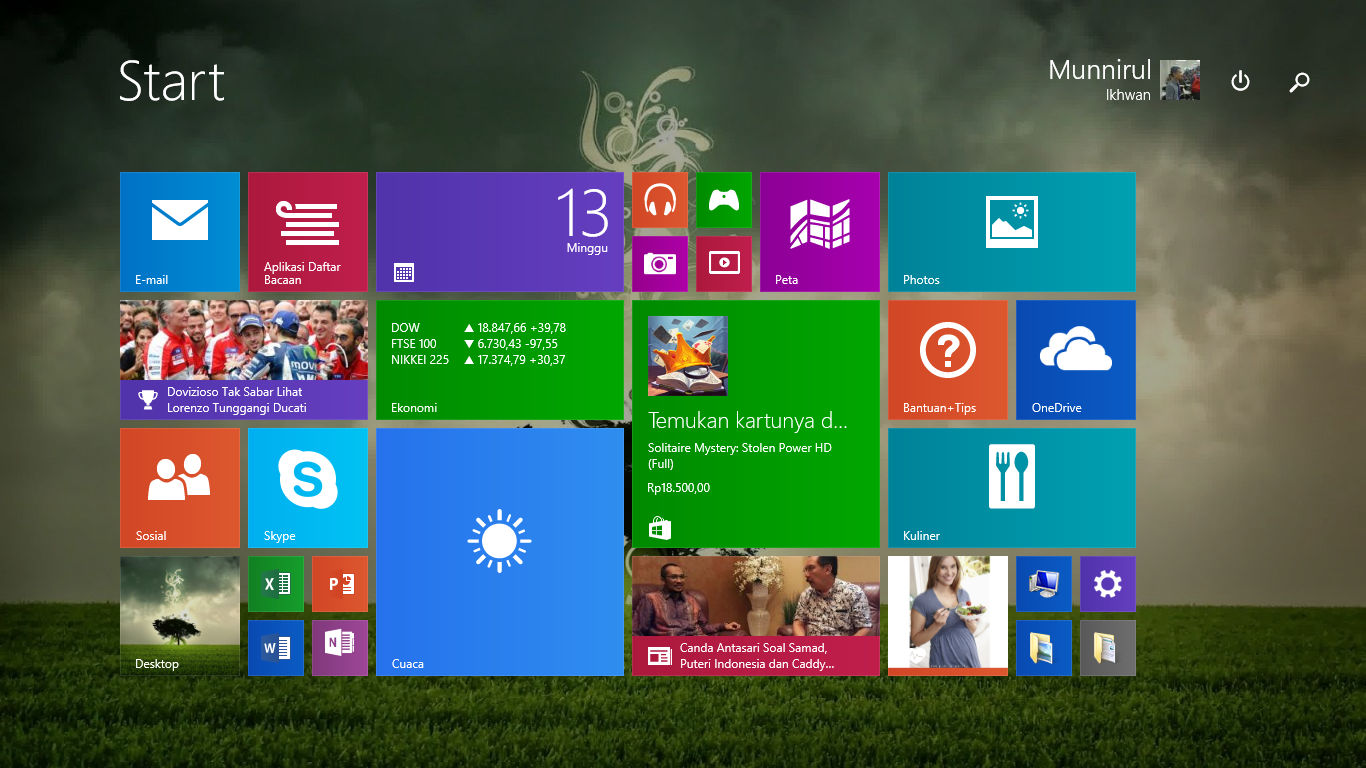Screen dimensions: 1366x768
Task: Open the Video player tile
Action: pyautogui.click(x=724, y=264)
